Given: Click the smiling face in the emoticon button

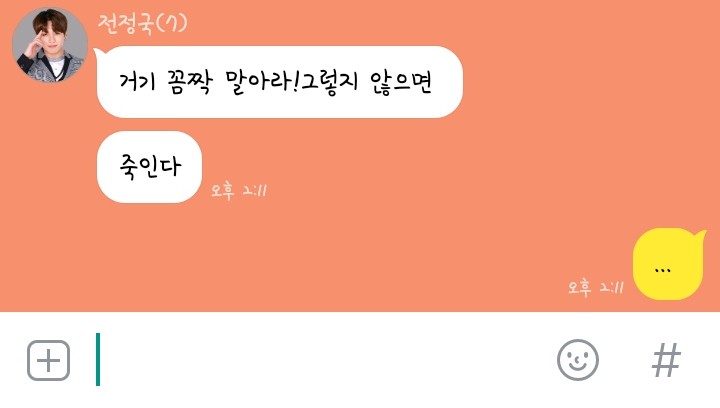Looking at the screenshot, I should [x=578, y=360].
